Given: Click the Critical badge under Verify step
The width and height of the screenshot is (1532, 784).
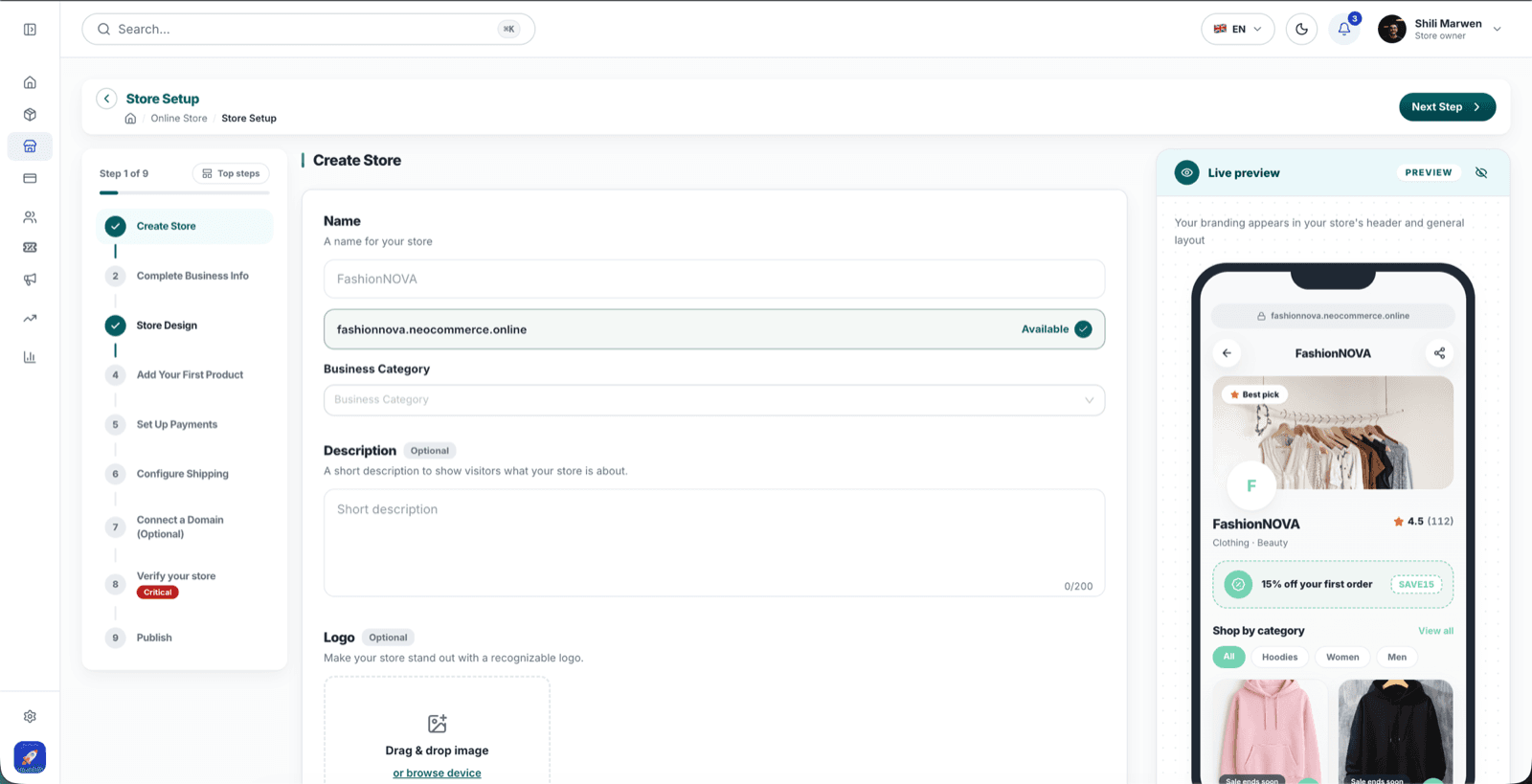Looking at the screenshot, I should pyautogui.click(x=158, y=593).
